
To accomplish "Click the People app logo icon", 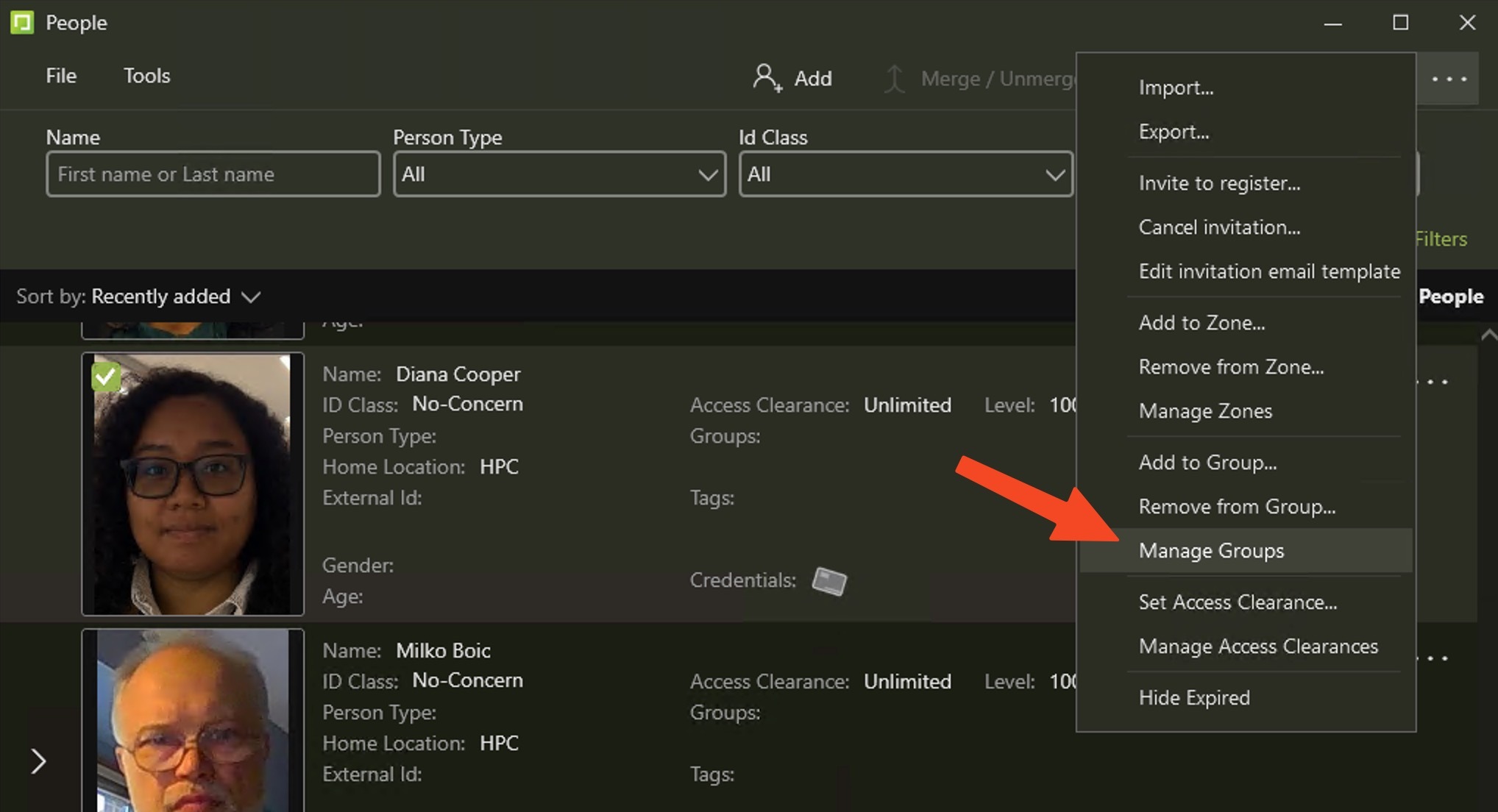I will tap(22, 23).
